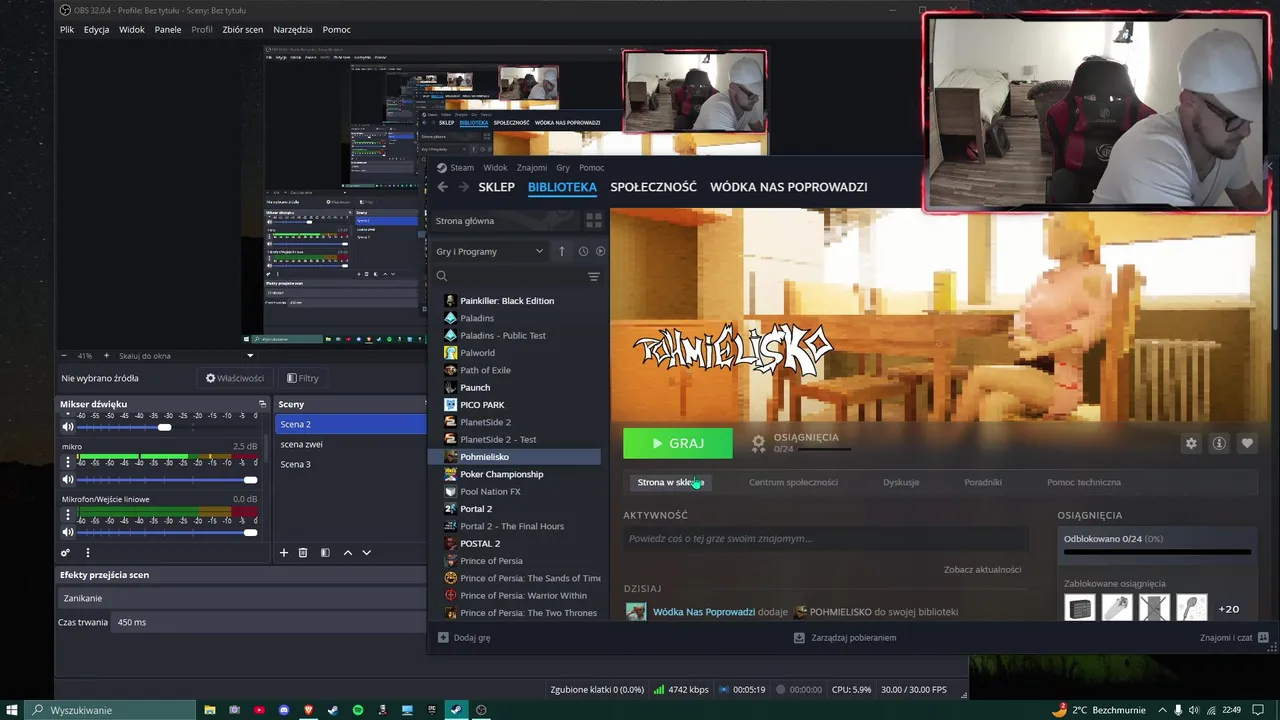
Task: Open WÓDKA NAS POPROWADZI profile tab
Action: 788,187
